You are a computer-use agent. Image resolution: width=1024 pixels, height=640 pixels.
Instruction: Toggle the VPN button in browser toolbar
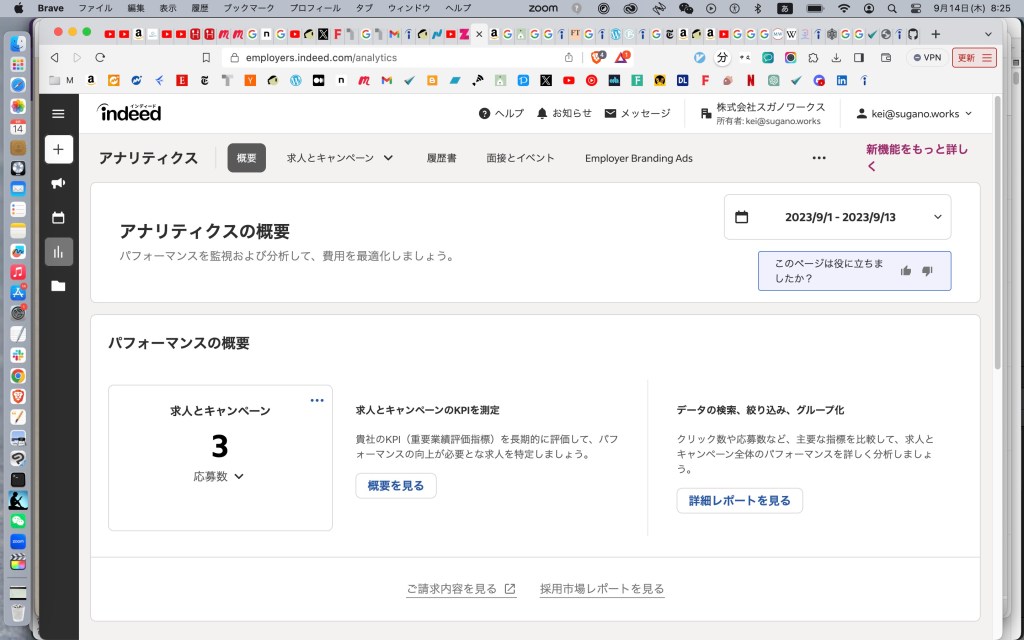coord(925,58)
